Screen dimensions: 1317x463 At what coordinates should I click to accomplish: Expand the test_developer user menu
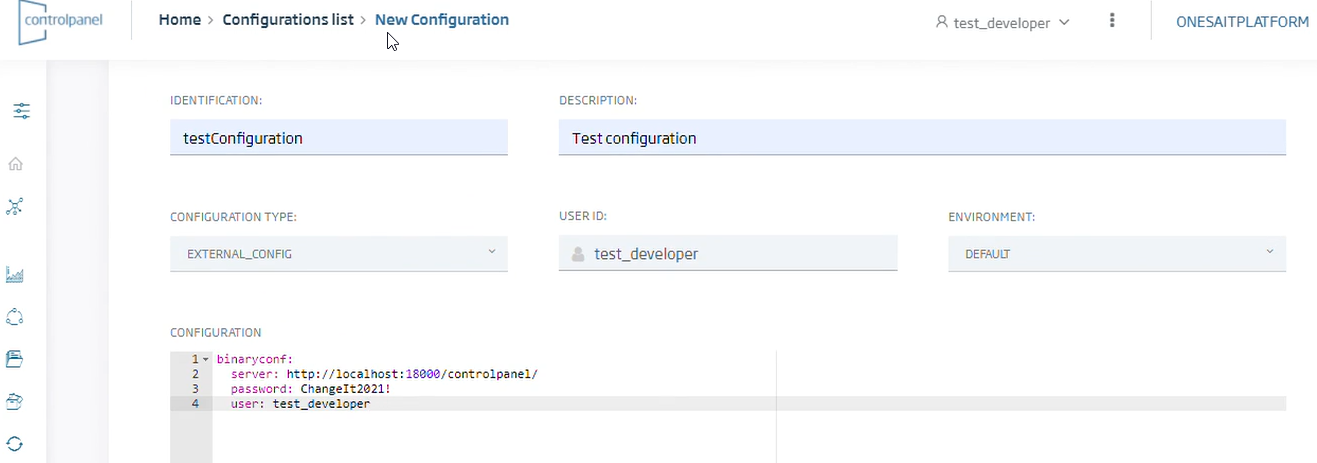(1003, 22)
